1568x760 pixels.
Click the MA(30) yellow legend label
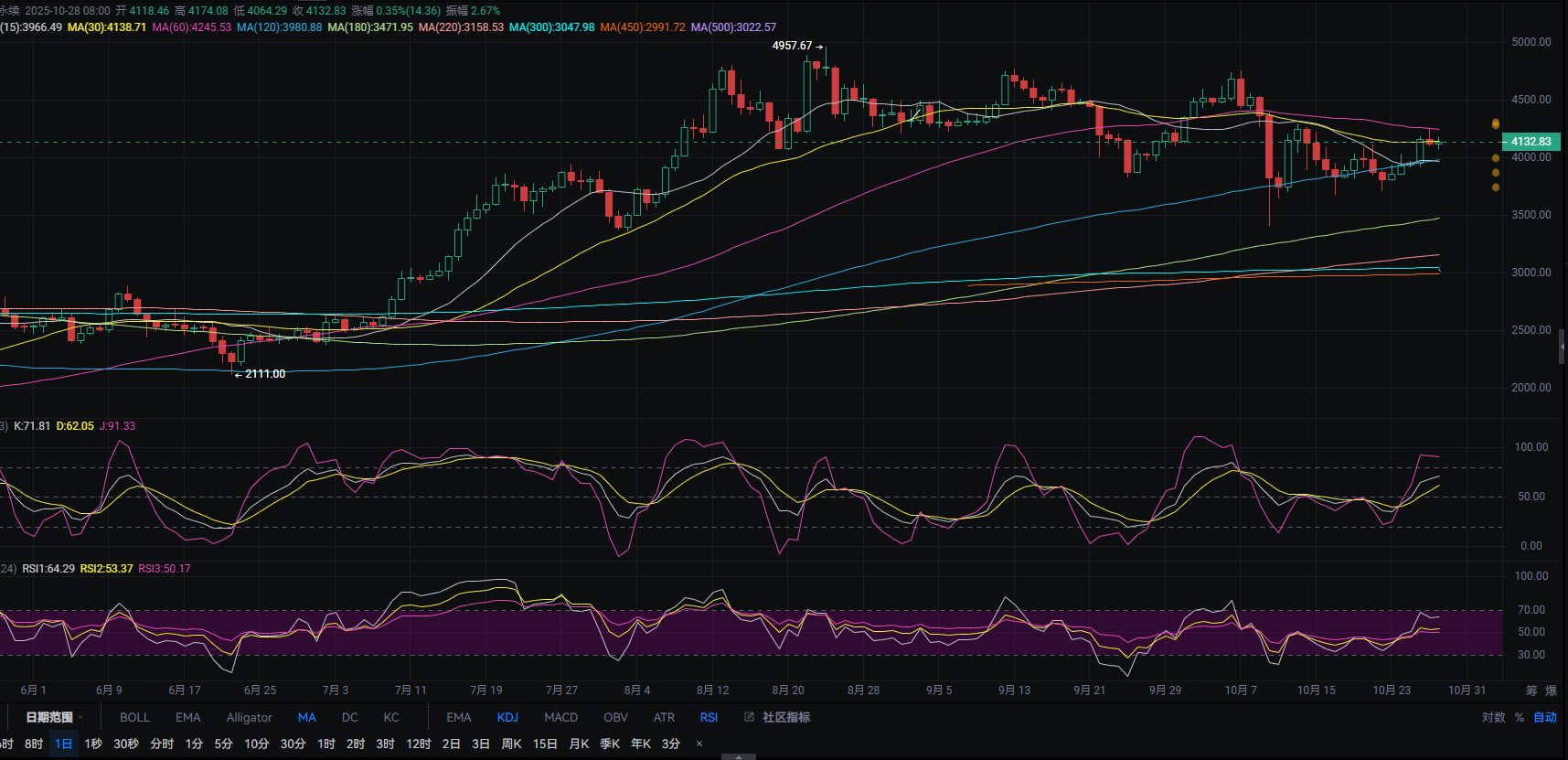(x=107, y=27)
